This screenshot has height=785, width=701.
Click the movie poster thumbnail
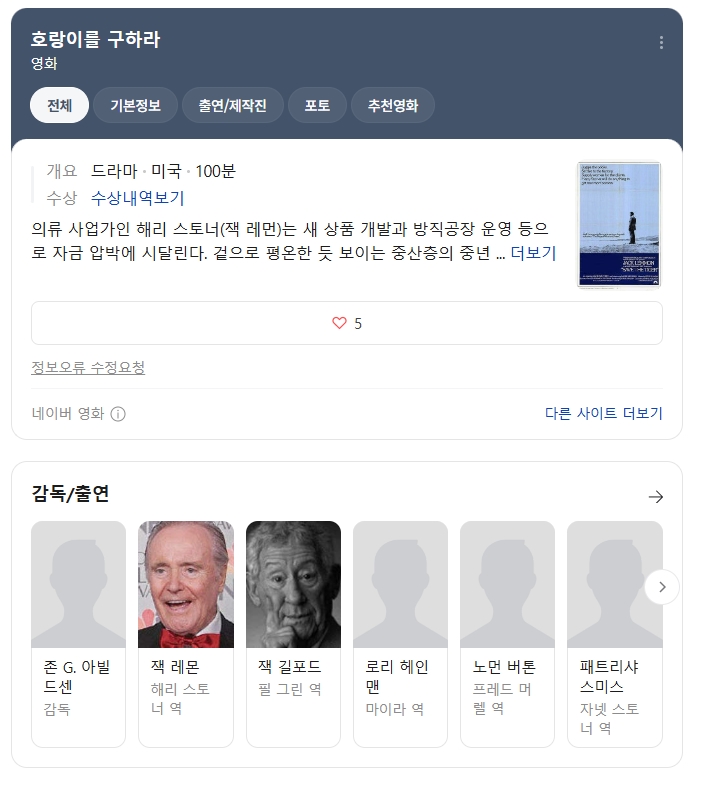619,224
